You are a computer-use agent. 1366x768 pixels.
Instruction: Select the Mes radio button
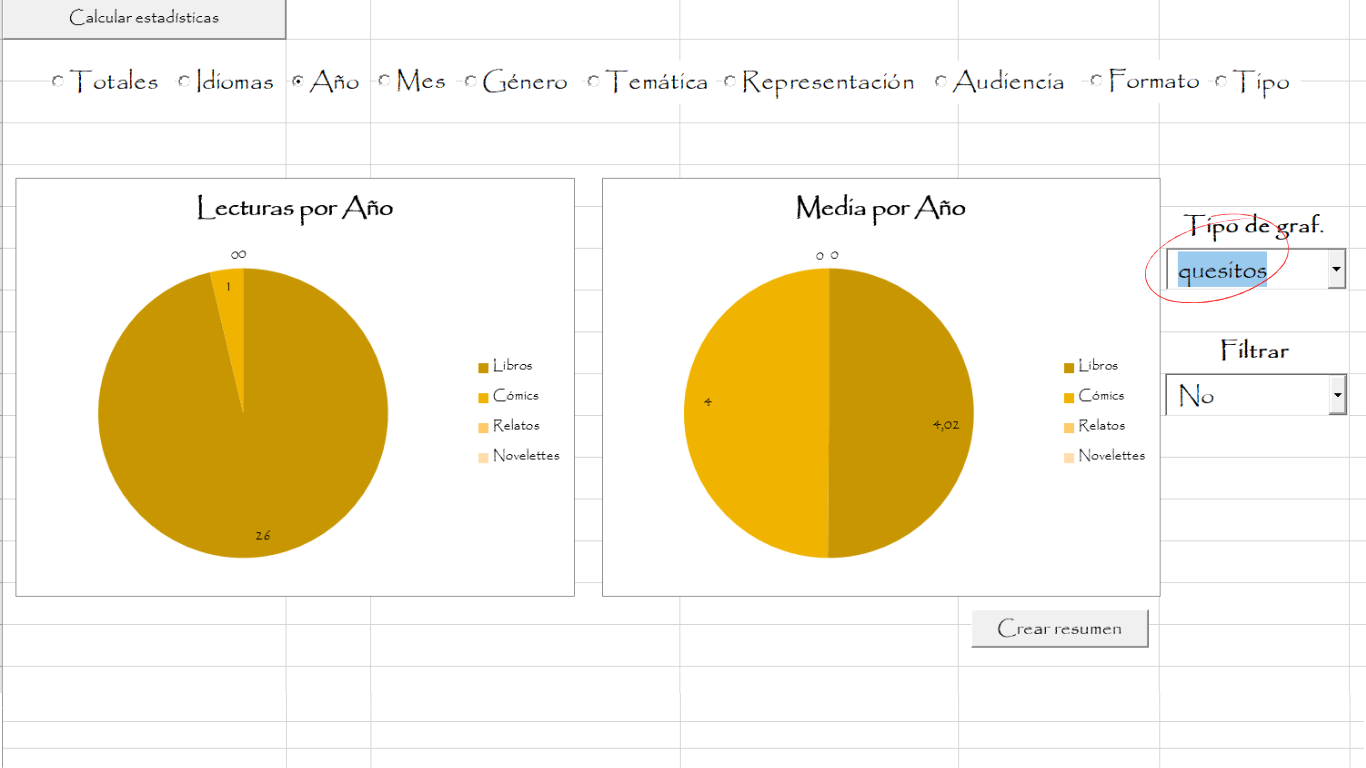click(x=384, y=82)
